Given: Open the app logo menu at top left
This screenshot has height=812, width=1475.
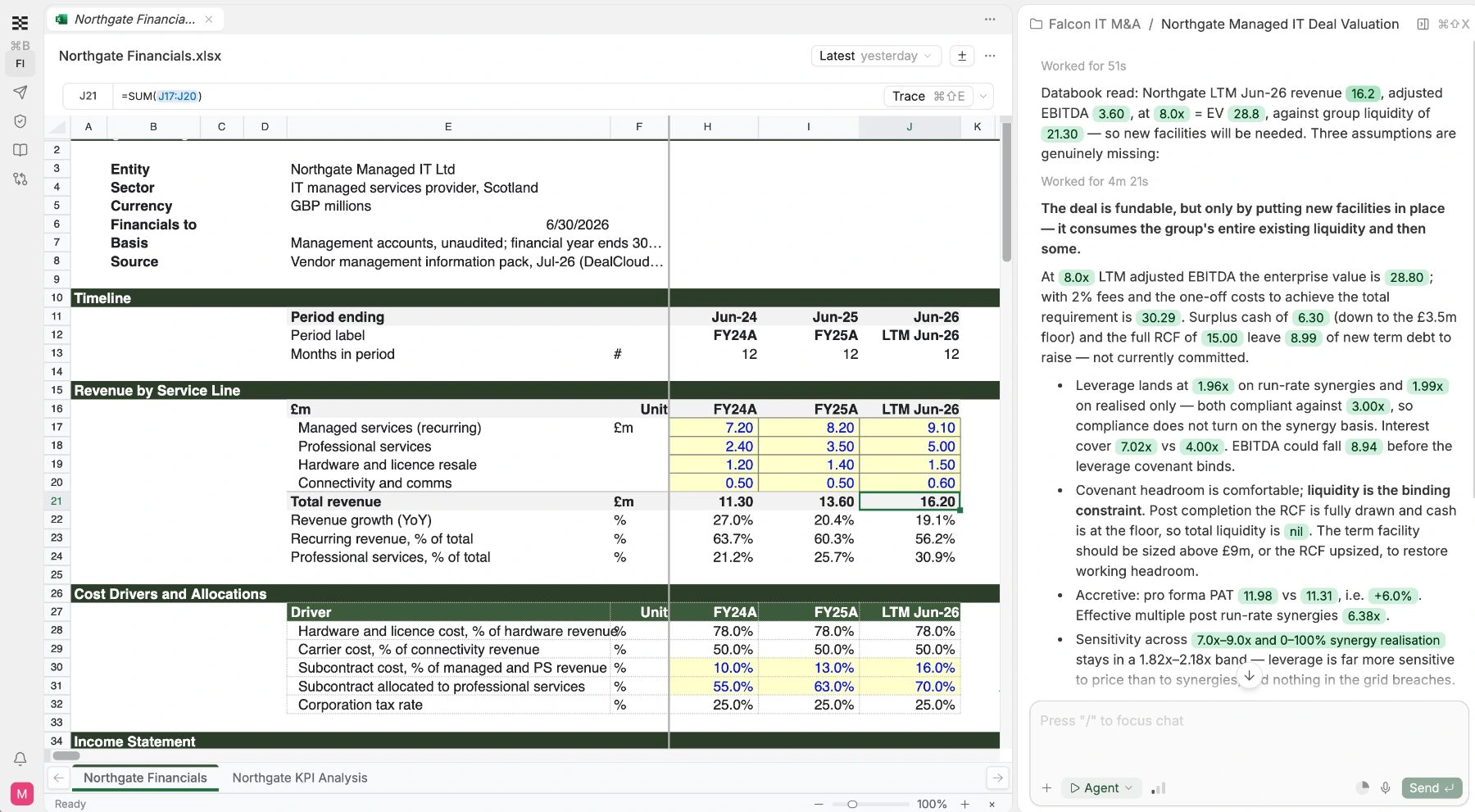Looking at the screenshot, I should [x=20, y=23].
